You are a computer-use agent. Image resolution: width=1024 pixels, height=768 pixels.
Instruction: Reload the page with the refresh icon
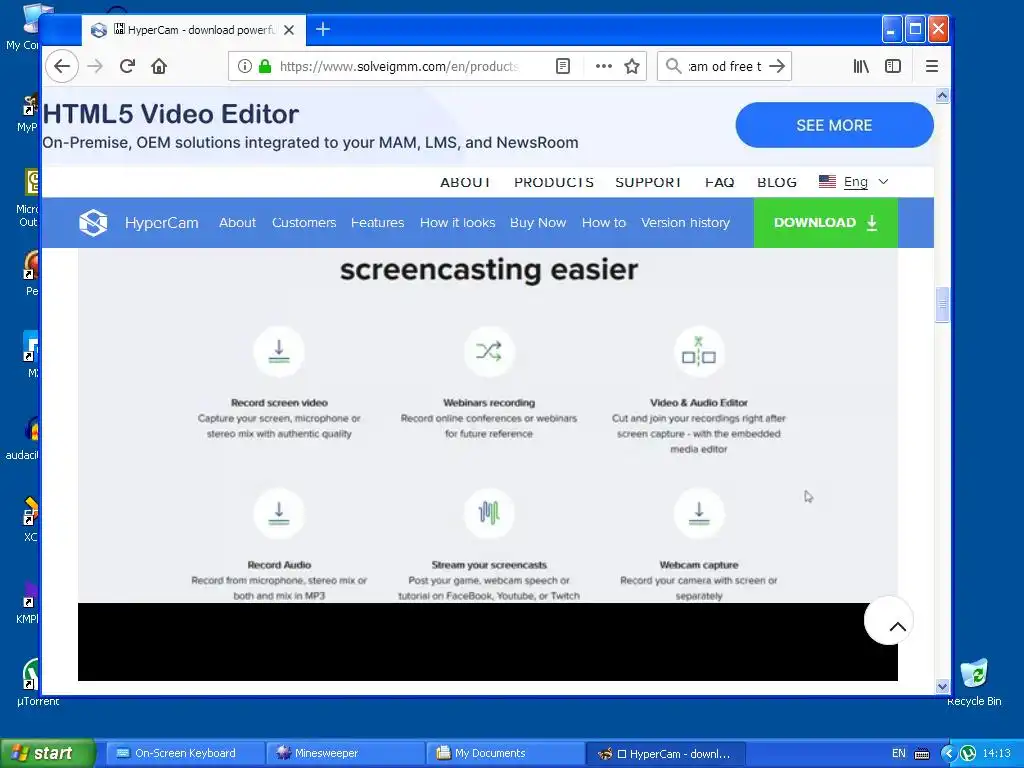pos(127,66)
